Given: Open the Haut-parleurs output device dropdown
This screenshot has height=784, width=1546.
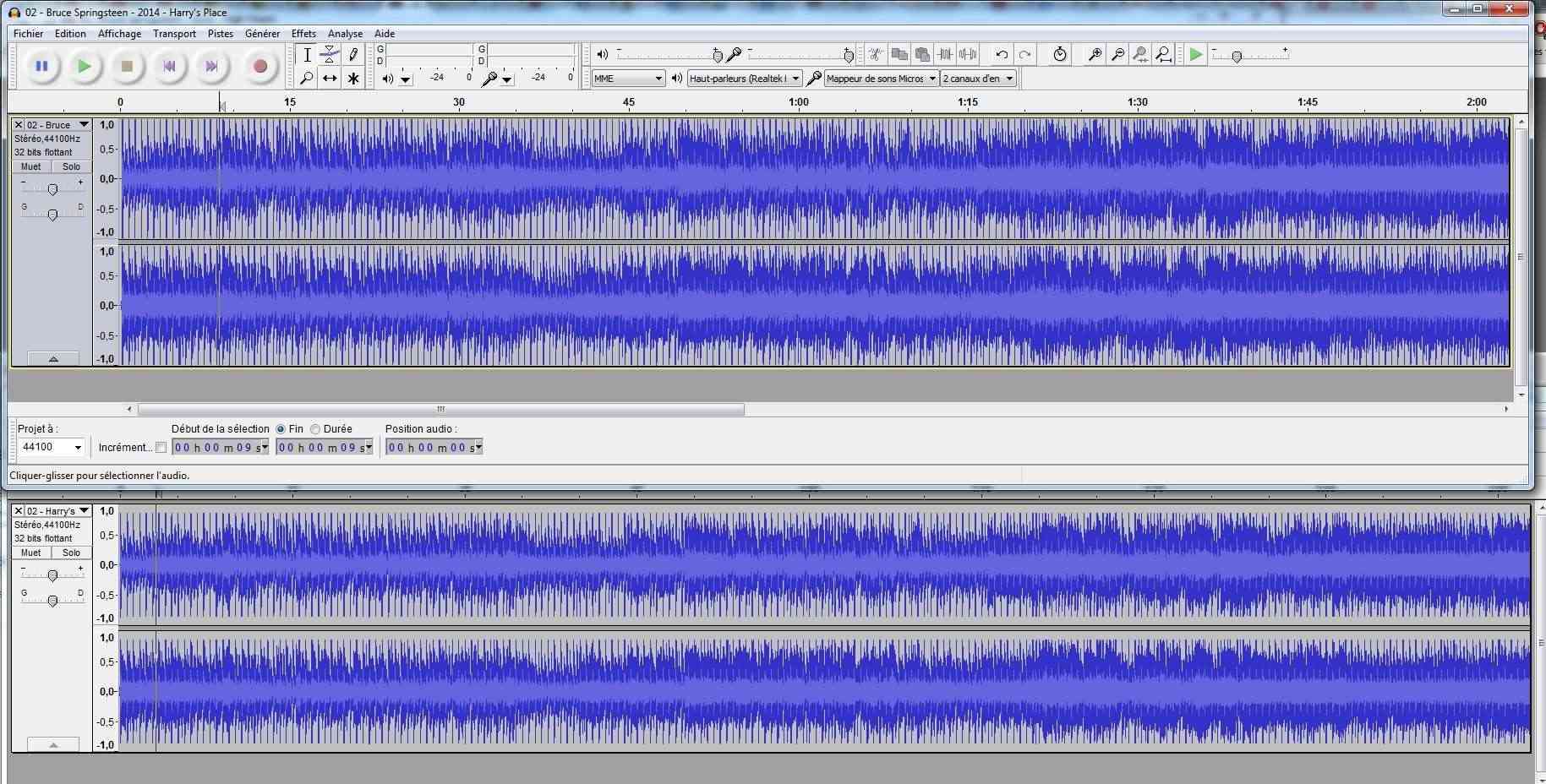Looking at the screenshot, I should click(x=745, y=79).
